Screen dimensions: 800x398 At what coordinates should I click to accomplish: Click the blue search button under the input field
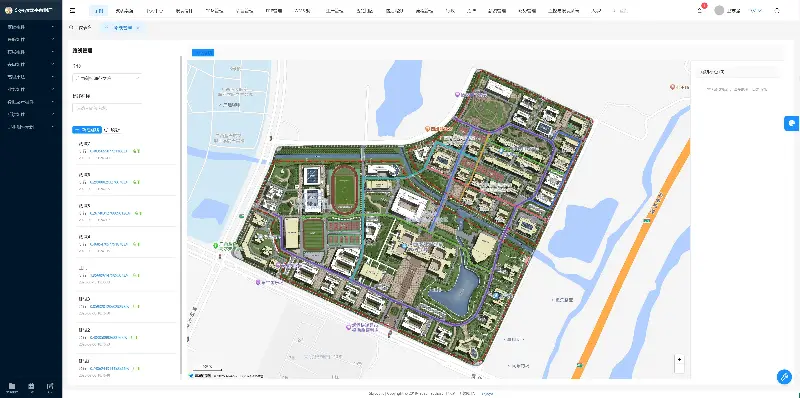coord(87,130)
